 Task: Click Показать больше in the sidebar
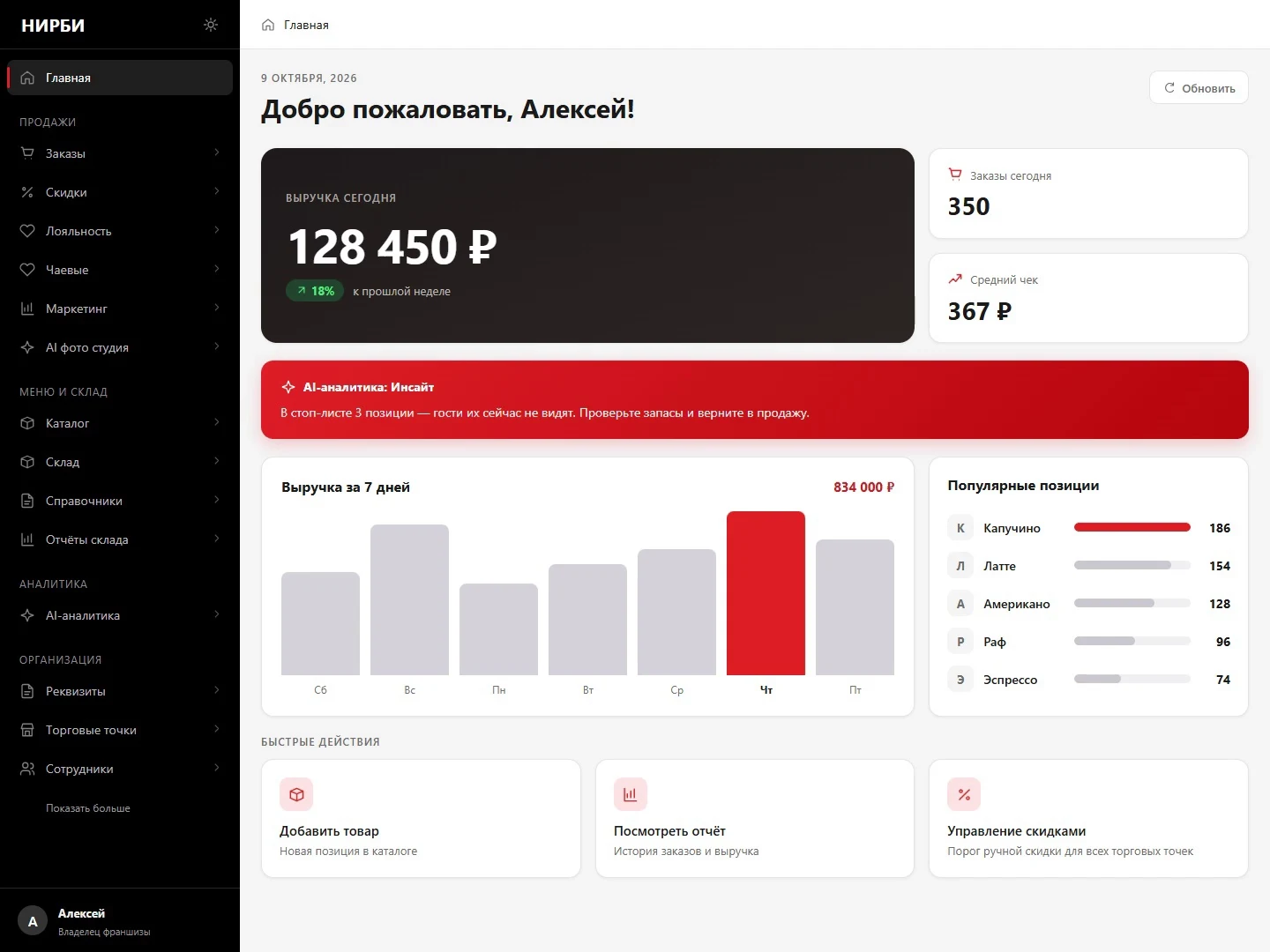88,808
